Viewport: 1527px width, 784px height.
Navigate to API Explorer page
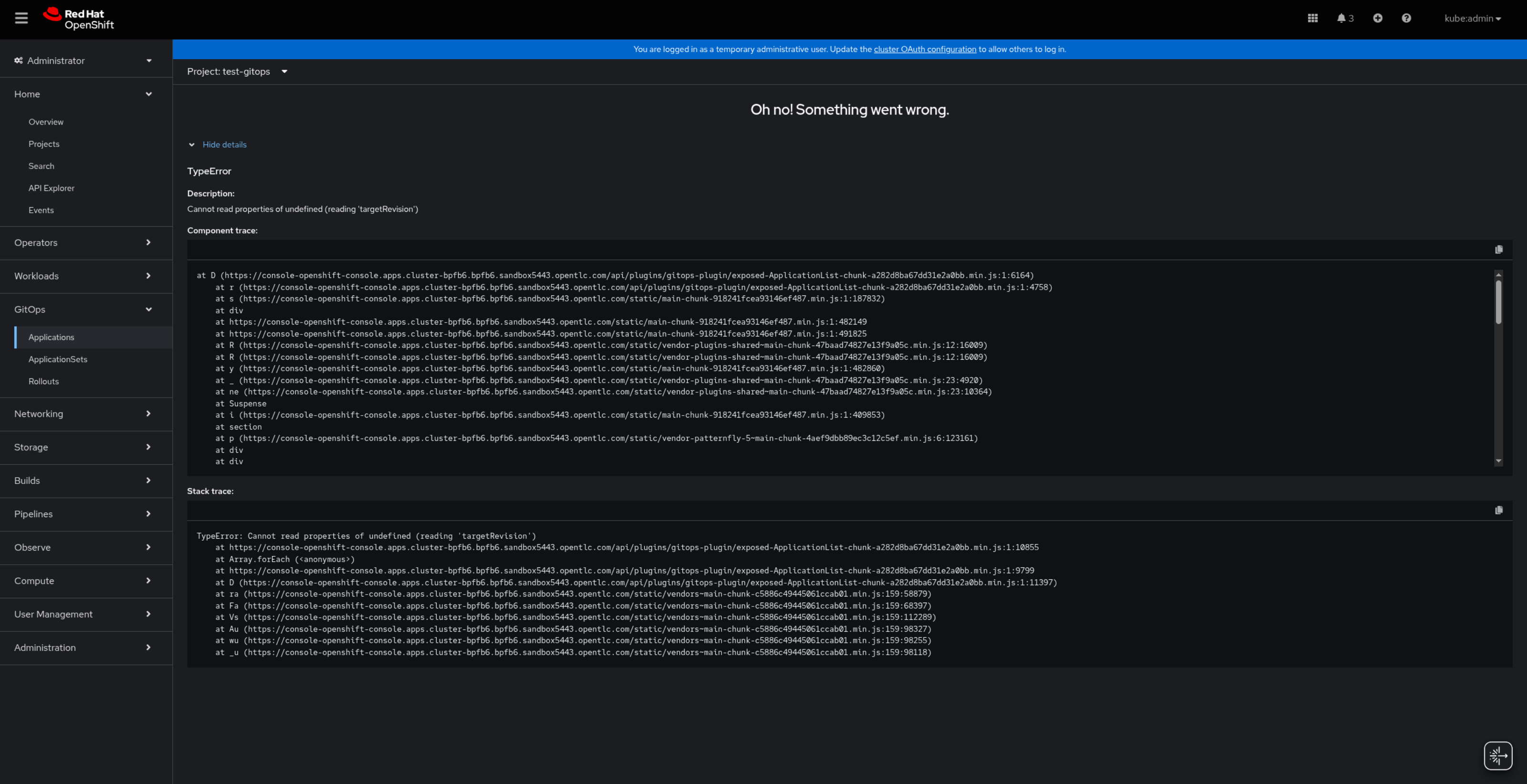(x=51, y=188)
